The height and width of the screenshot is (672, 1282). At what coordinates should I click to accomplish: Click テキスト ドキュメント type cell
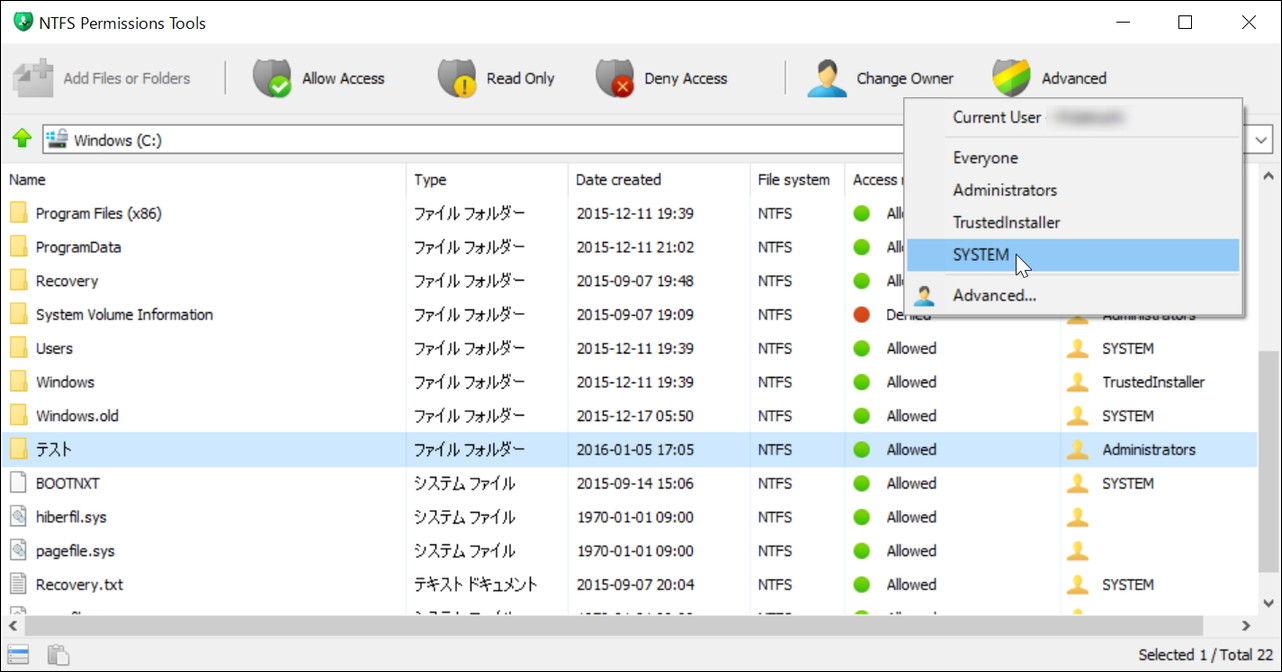tap(476, 584)
